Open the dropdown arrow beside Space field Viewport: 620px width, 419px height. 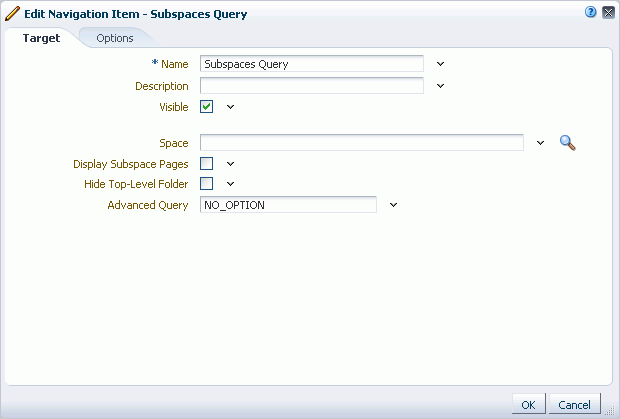click(541, 143)
